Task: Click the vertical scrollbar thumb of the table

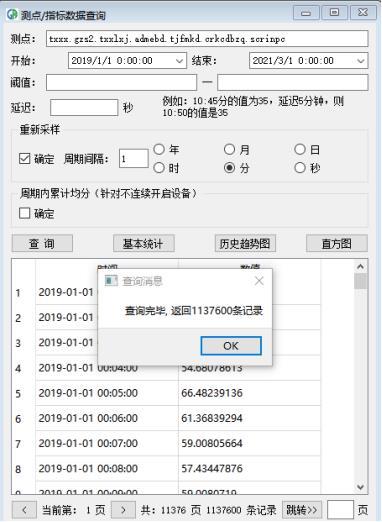Action: coord(360,281)
